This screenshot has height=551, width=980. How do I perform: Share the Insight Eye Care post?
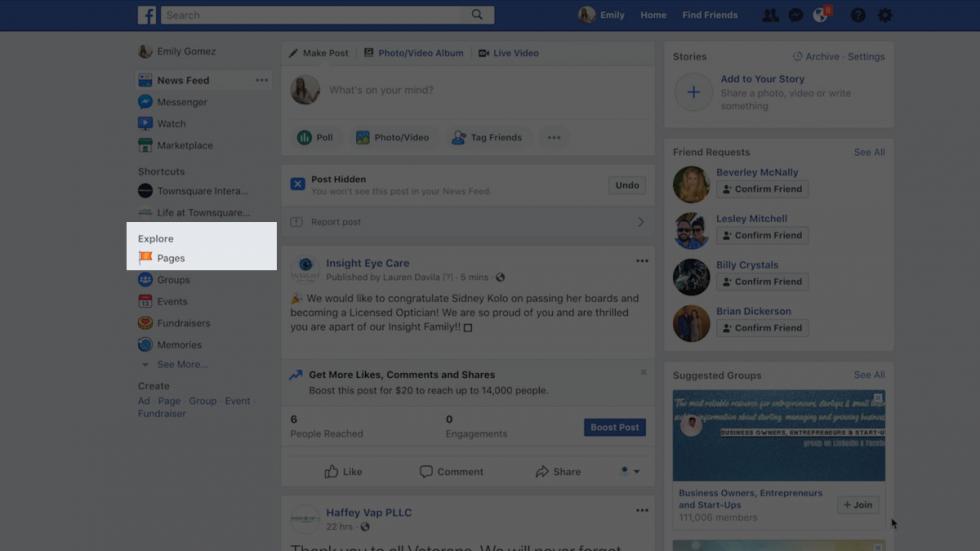click(x=558, y=472)
